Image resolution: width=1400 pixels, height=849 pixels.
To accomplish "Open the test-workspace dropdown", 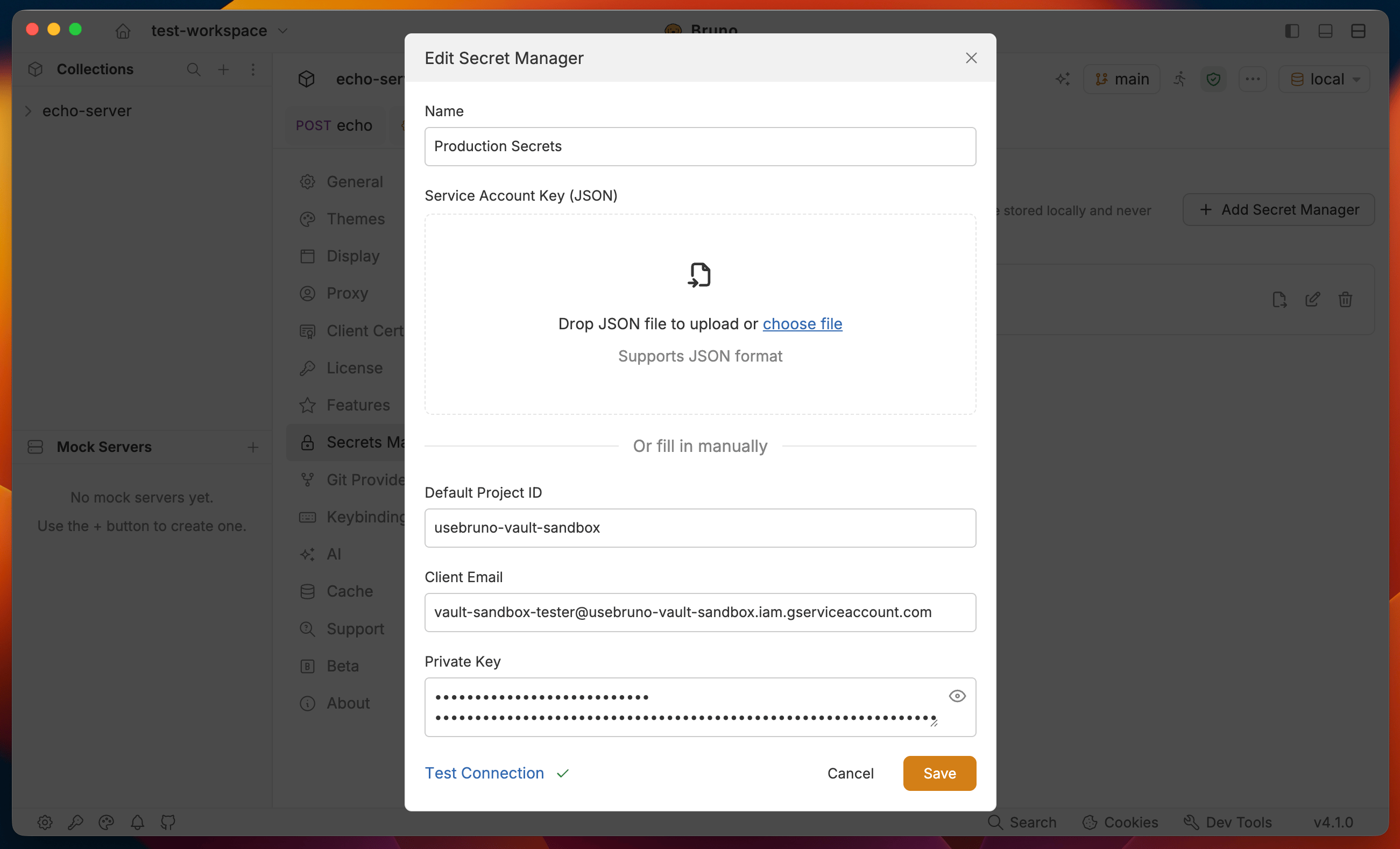I will click(220, 31).
